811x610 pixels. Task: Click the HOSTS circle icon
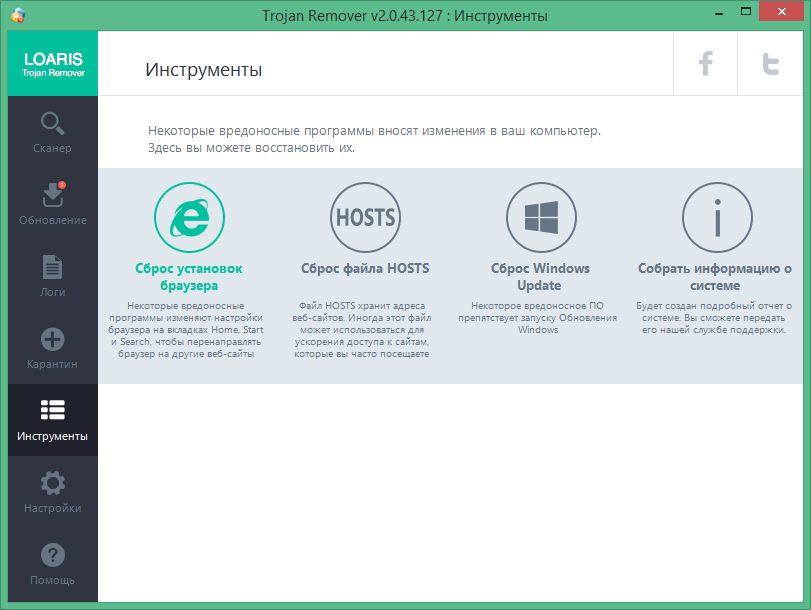point(366,217)
